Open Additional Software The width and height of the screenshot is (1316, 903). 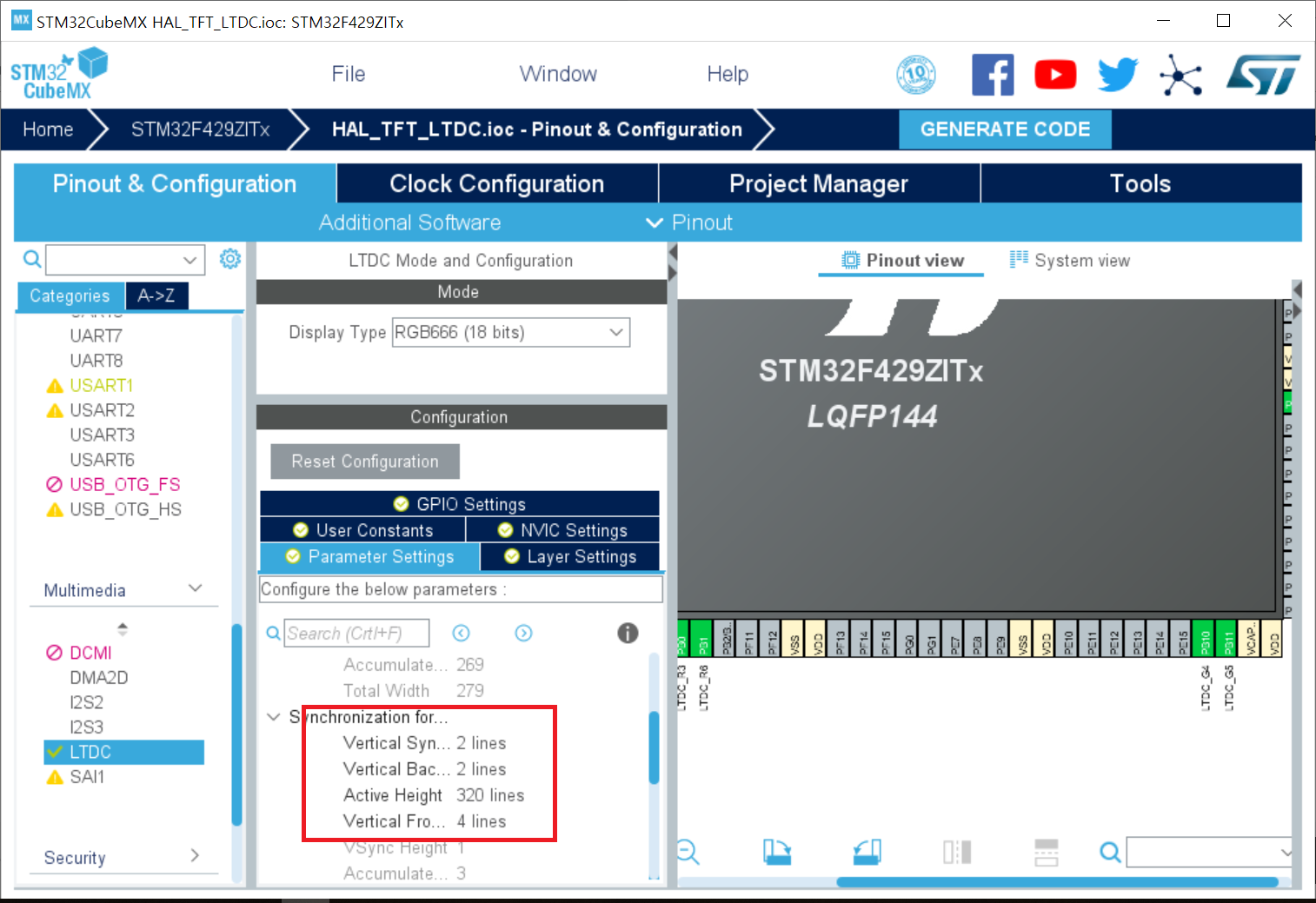click(409, 222)
